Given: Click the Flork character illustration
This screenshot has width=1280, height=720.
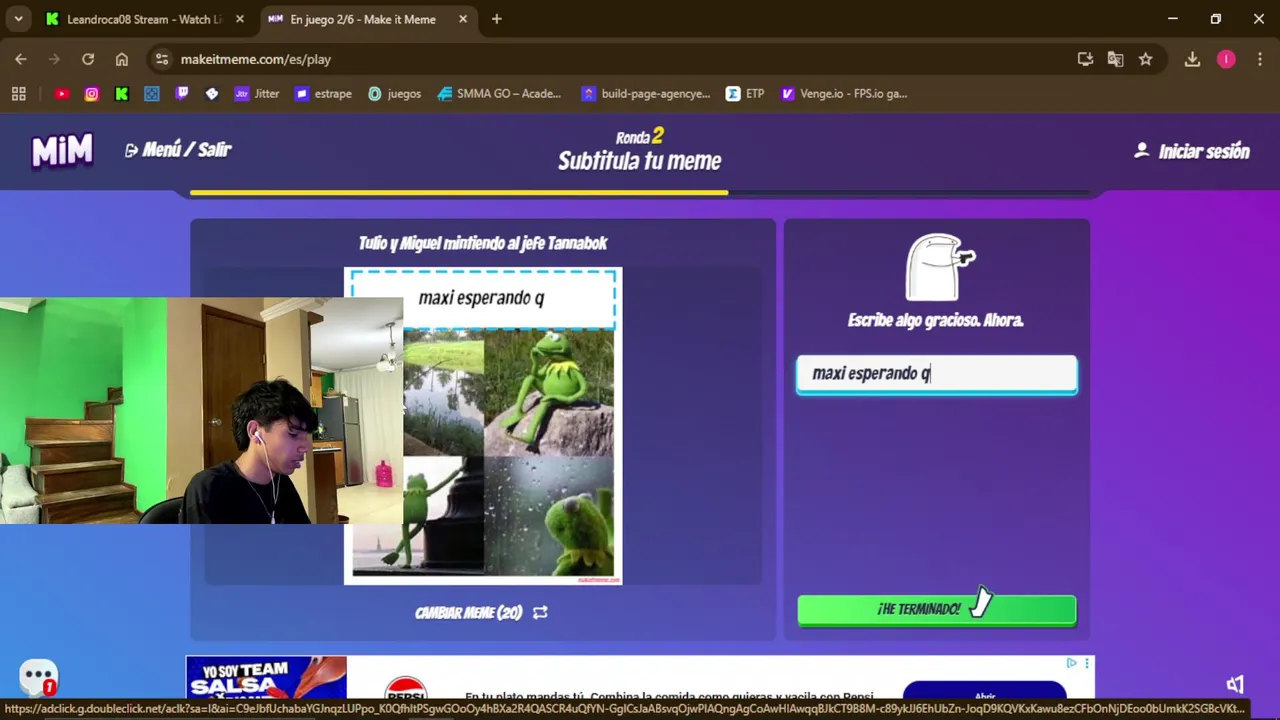Looking at the screenshot, I should coord(940,267).
